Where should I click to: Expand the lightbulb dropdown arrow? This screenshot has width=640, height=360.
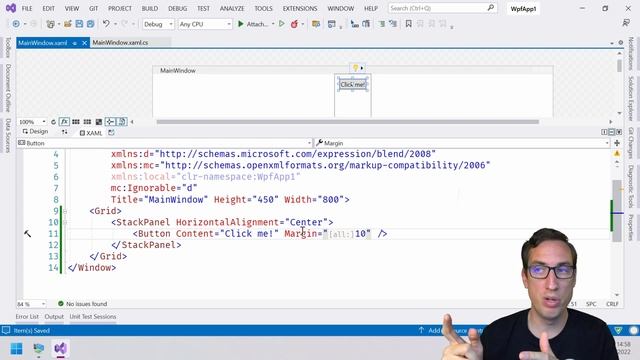(362, 68)
